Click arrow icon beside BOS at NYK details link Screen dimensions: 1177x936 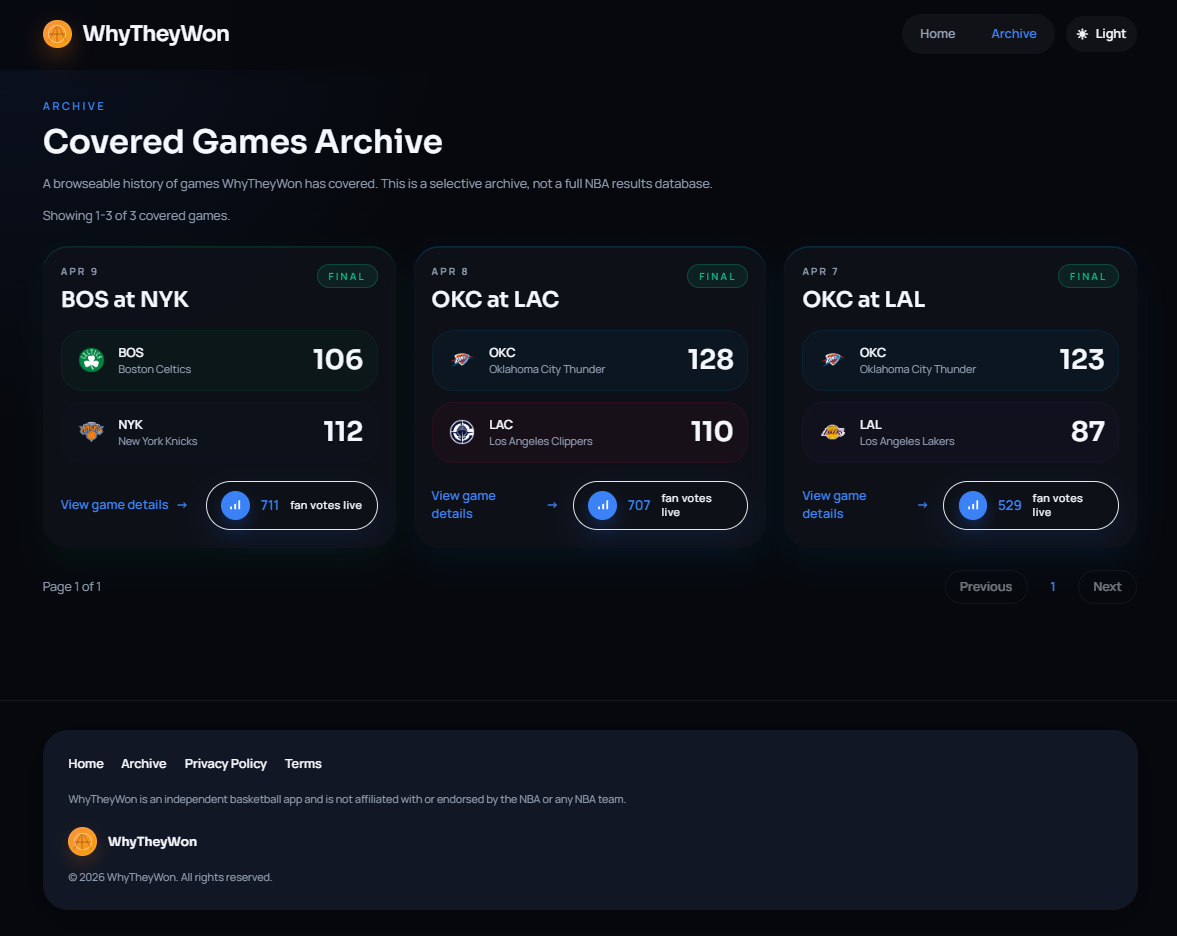click(182, 505)
